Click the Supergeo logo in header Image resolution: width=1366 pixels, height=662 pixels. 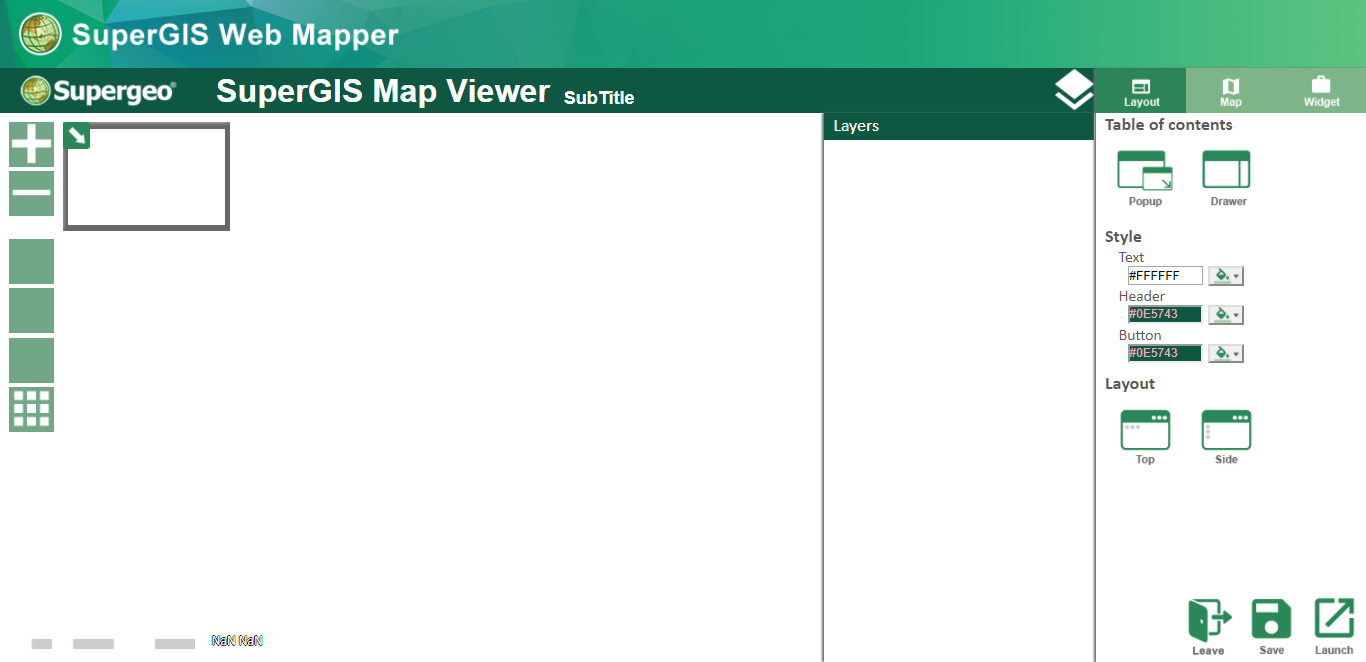(x=98, y=91)
